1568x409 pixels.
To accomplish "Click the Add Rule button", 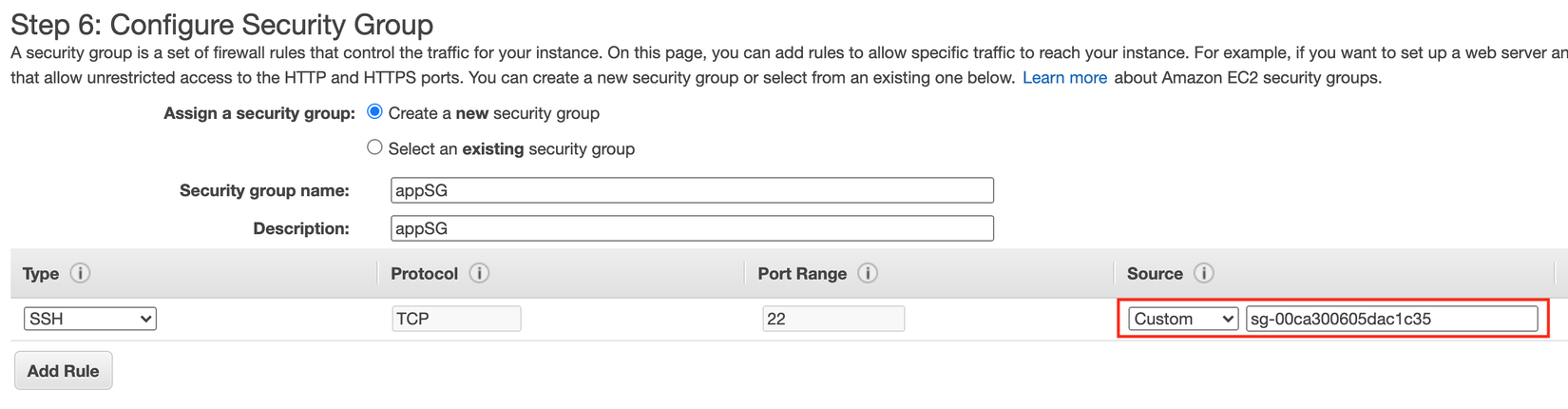I will [63, 371].
